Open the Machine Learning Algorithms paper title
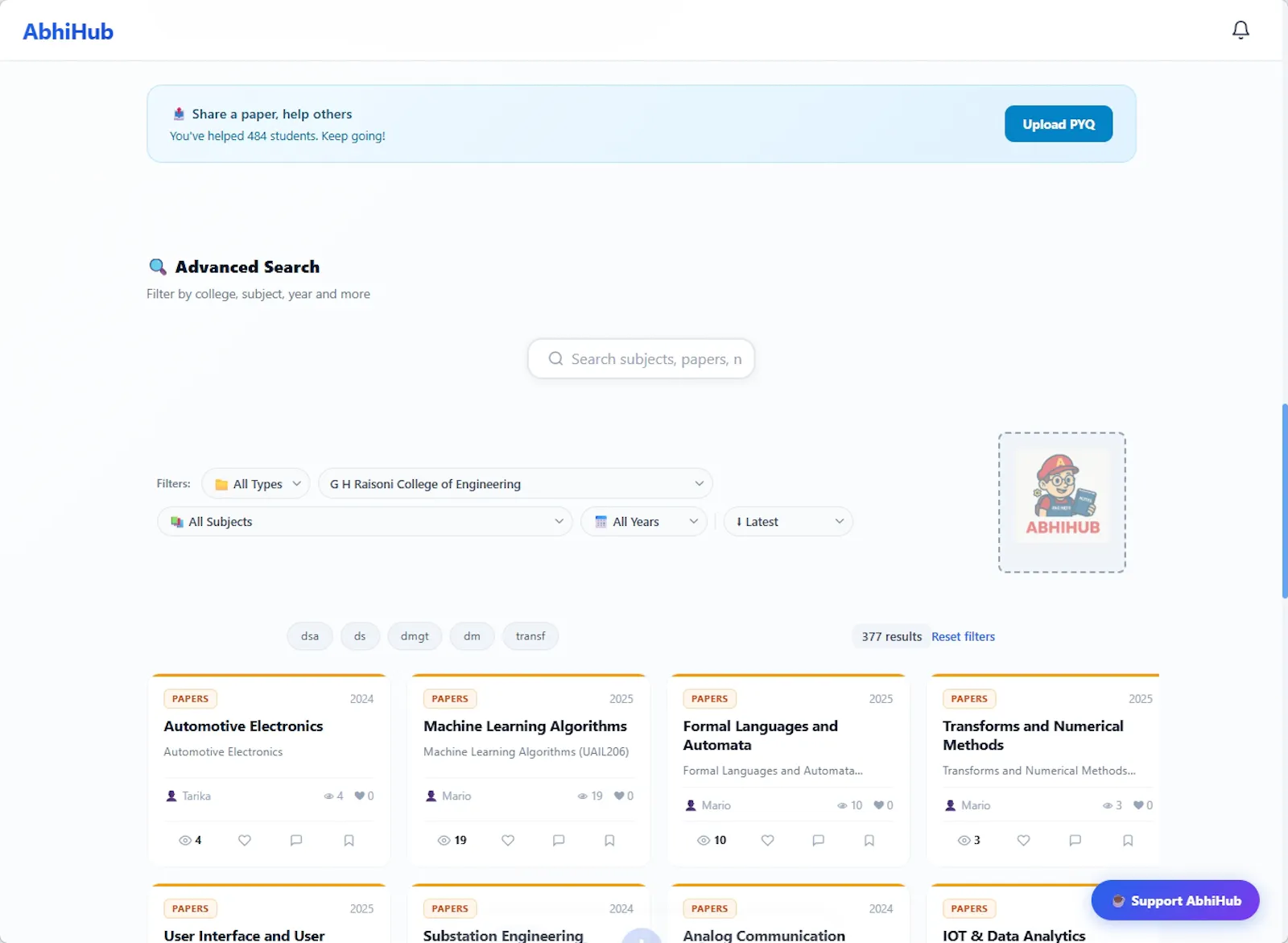Screen dimensions: 1288x943 point(525,726)
